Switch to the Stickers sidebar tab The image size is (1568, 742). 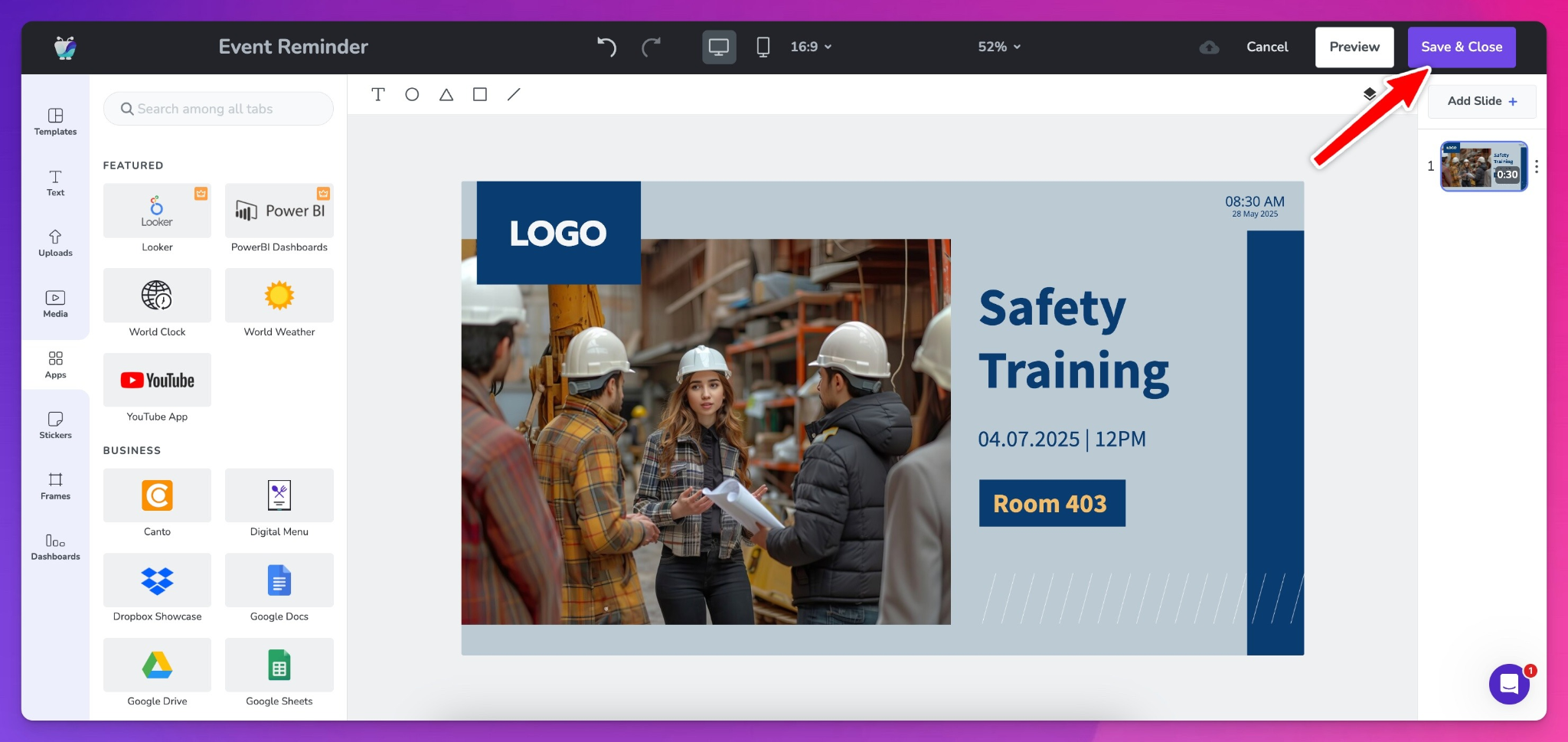click(55, 425)
